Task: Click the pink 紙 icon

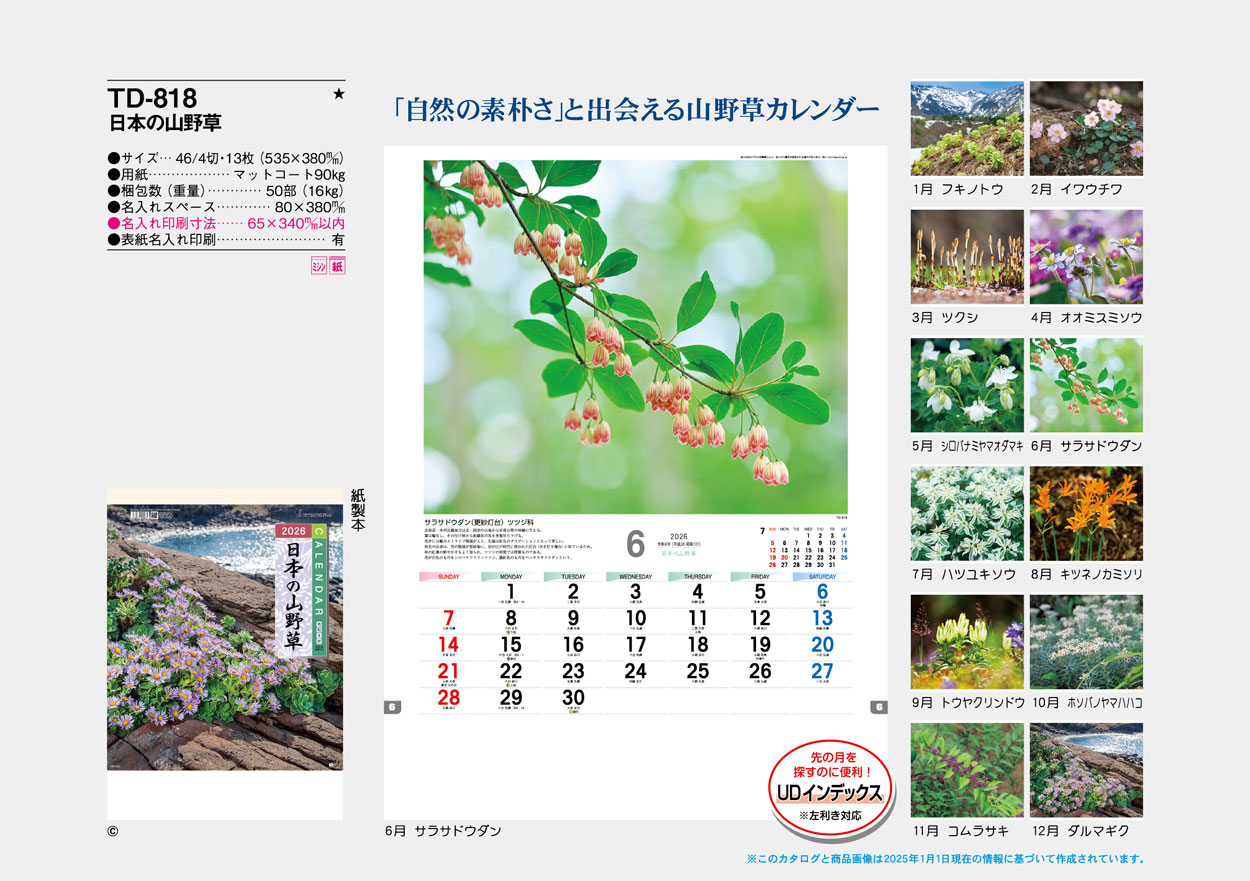Action: (337, 266)
